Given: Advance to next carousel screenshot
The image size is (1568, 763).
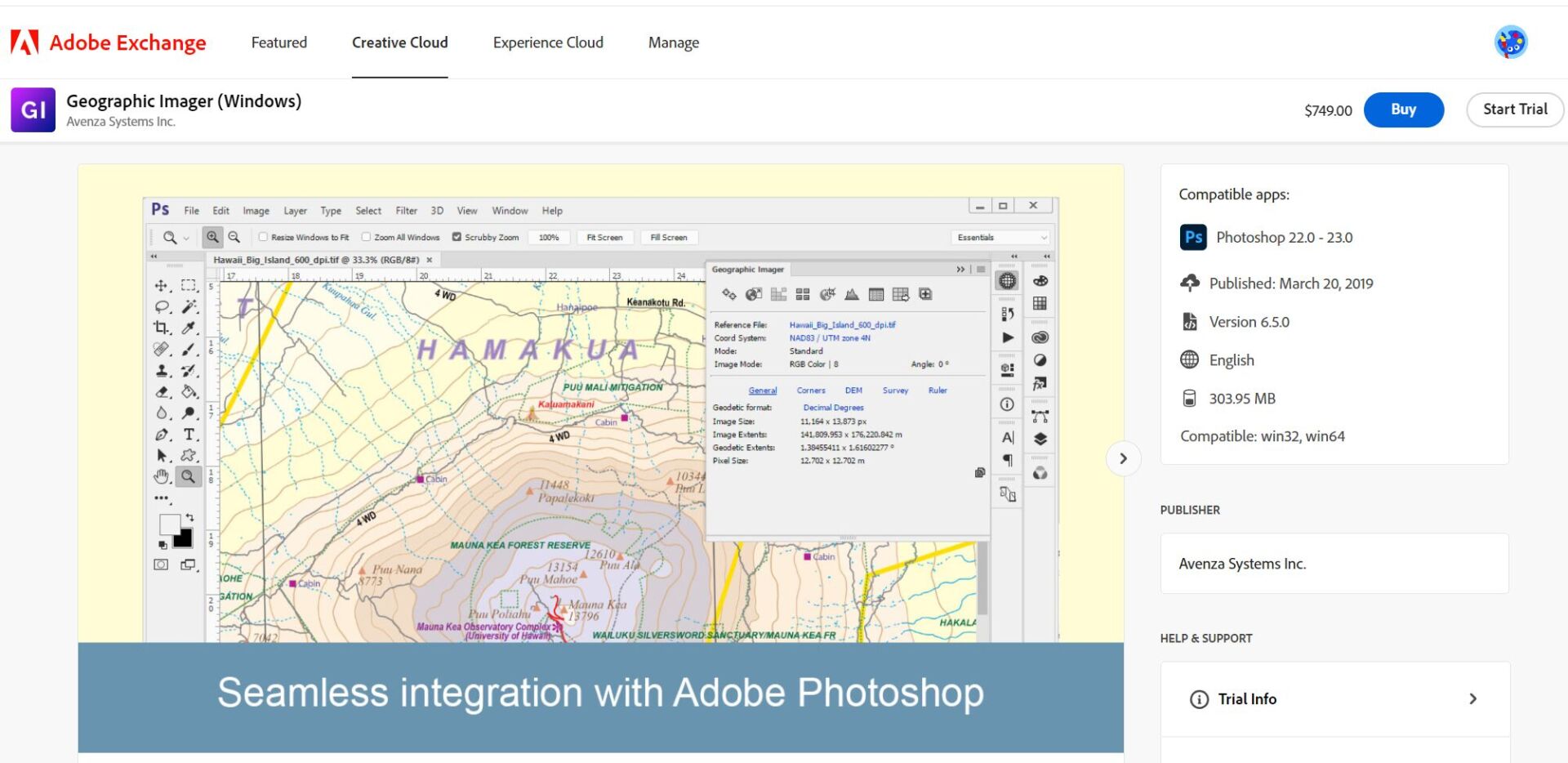Looking at the screenshot, I should pos(1123,458).
